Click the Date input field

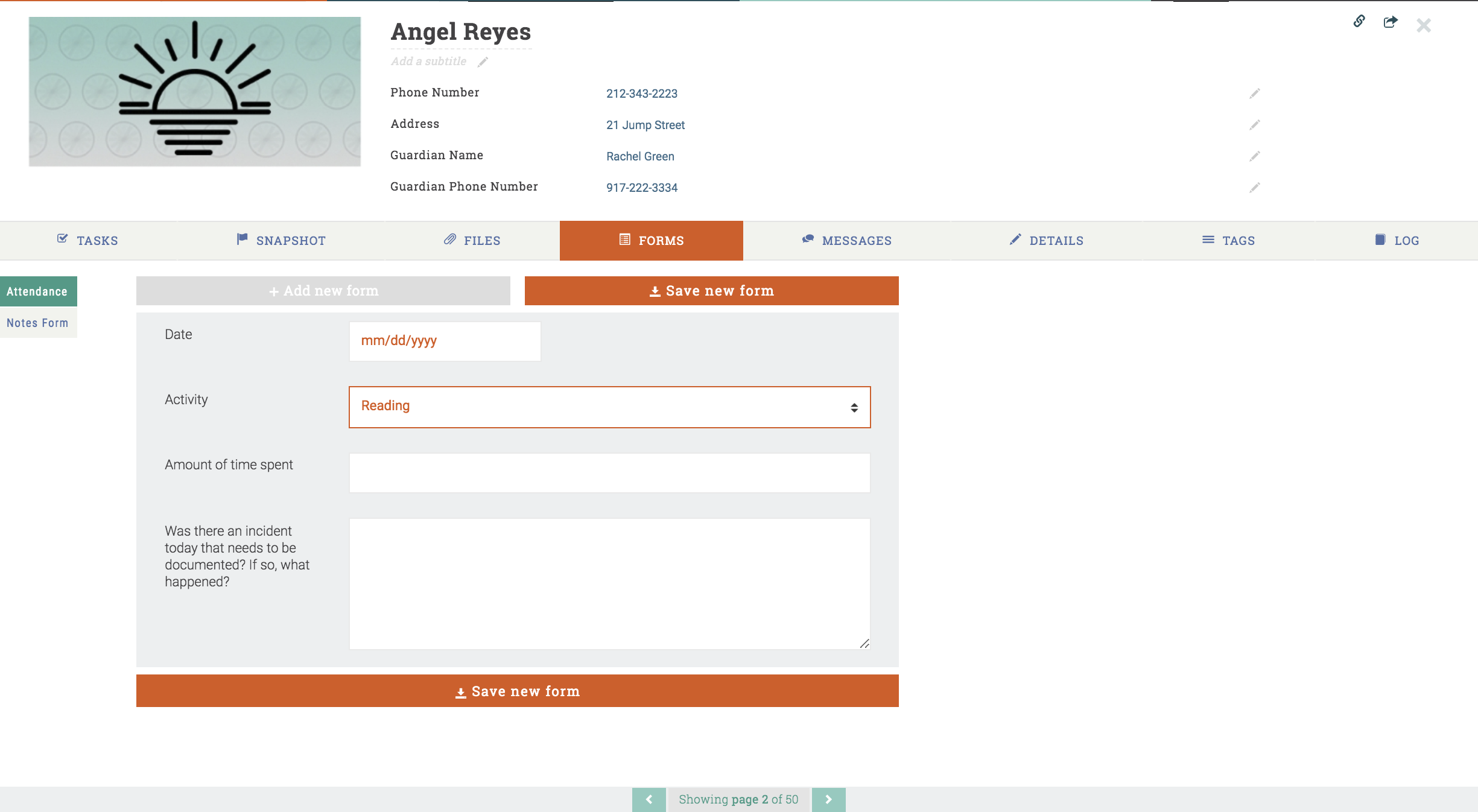tap(445, 341)
